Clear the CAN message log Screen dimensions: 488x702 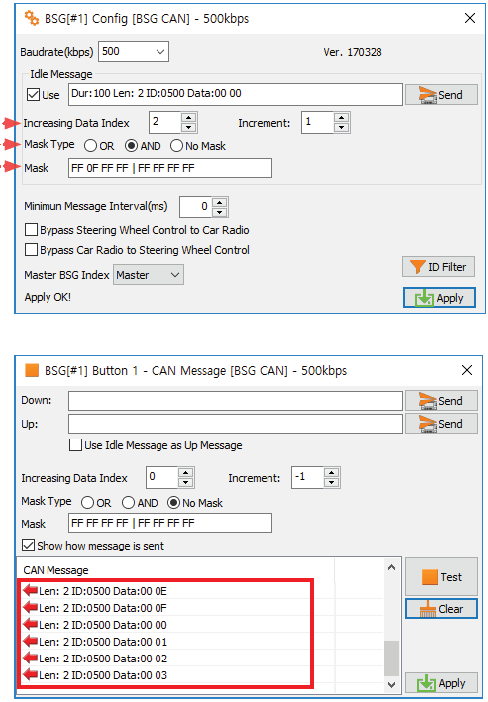[441, 609]
